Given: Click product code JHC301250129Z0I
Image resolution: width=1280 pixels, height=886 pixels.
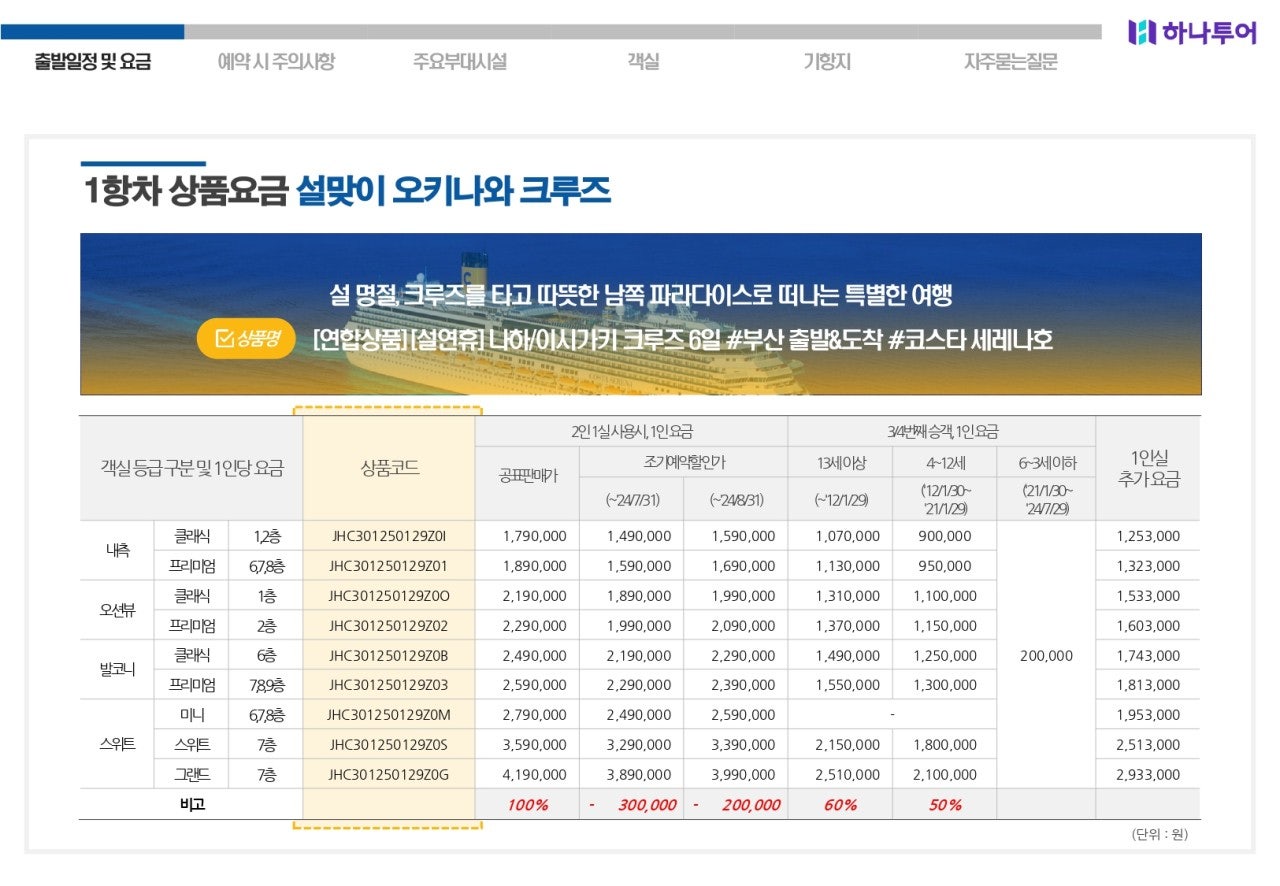Looking at the screenshot, I should click(389, 536).
